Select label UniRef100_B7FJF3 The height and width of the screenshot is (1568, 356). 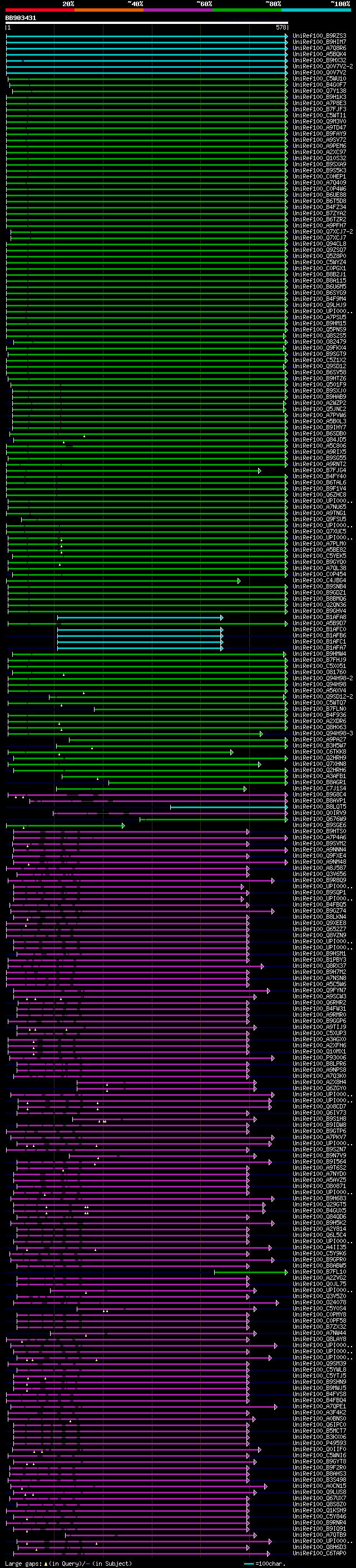pos(319,109)
